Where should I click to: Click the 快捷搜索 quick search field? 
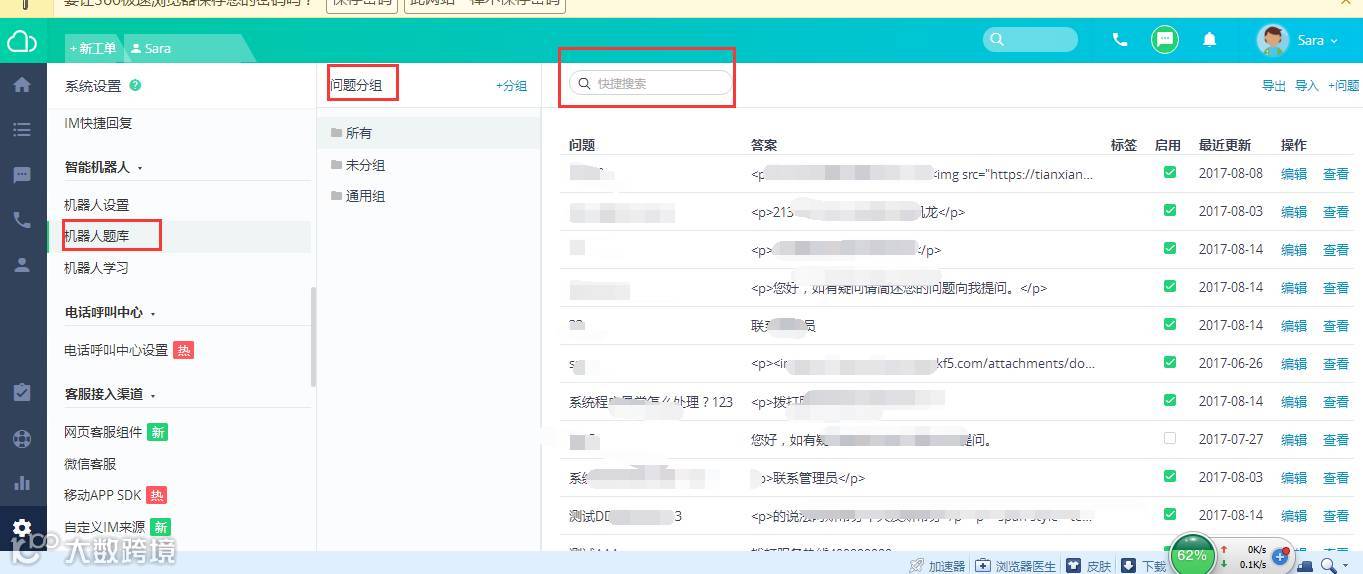click(x=650, y=83)
